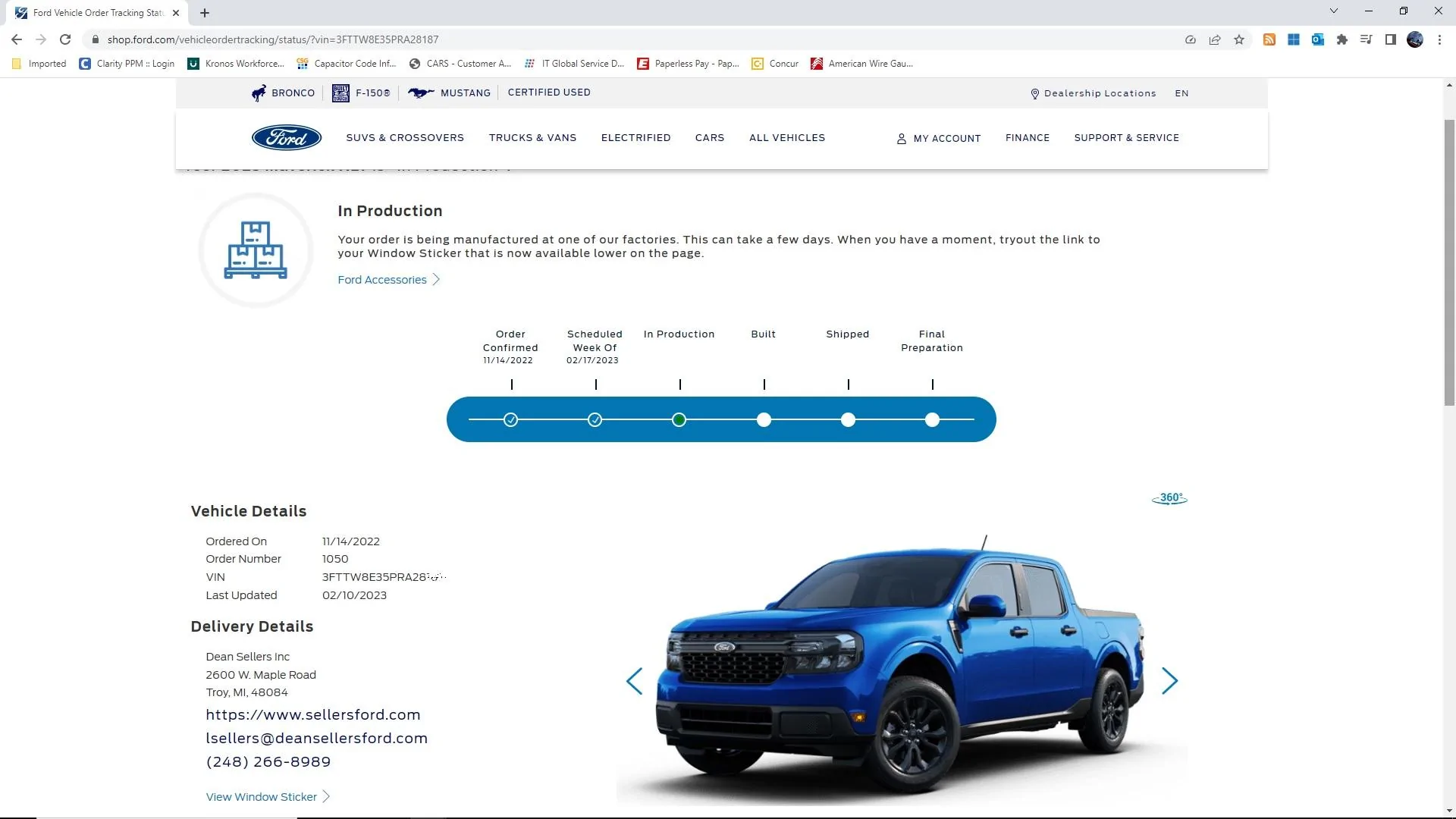Call dealer at (248) 266-8989

tap(268, 762)
